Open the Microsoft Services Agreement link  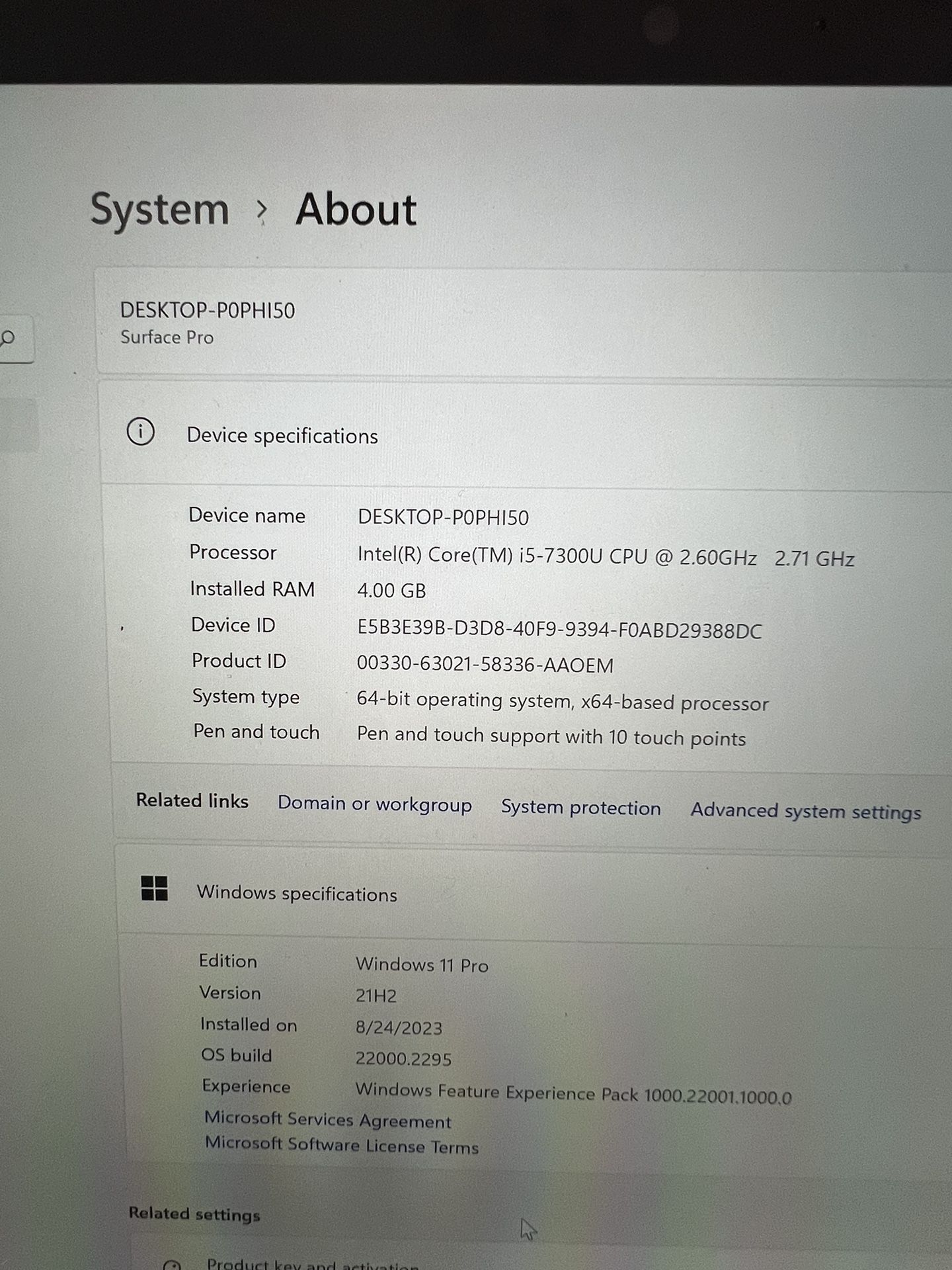pyautogui.click(x=328, y=1119)
